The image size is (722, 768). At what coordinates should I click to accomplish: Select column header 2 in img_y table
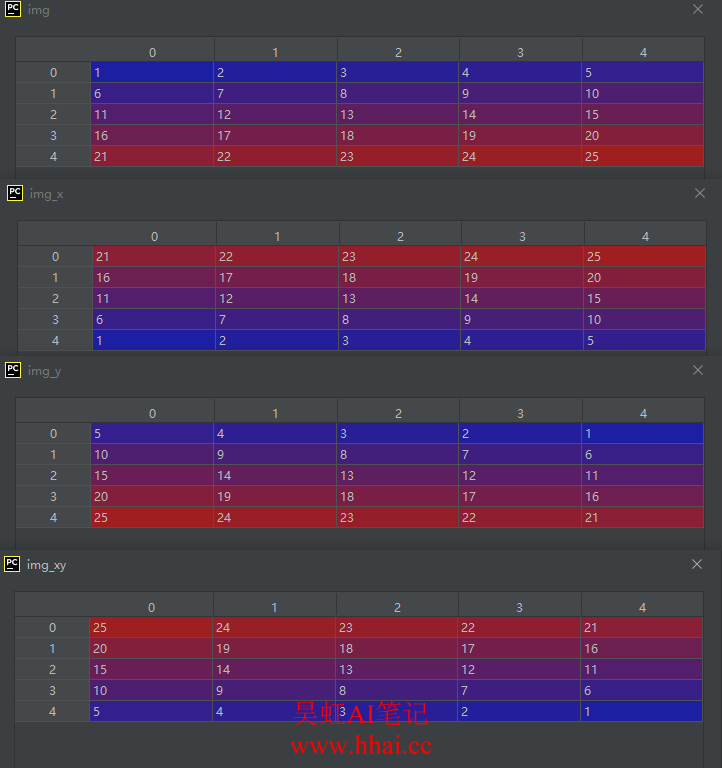coord(398,413)
